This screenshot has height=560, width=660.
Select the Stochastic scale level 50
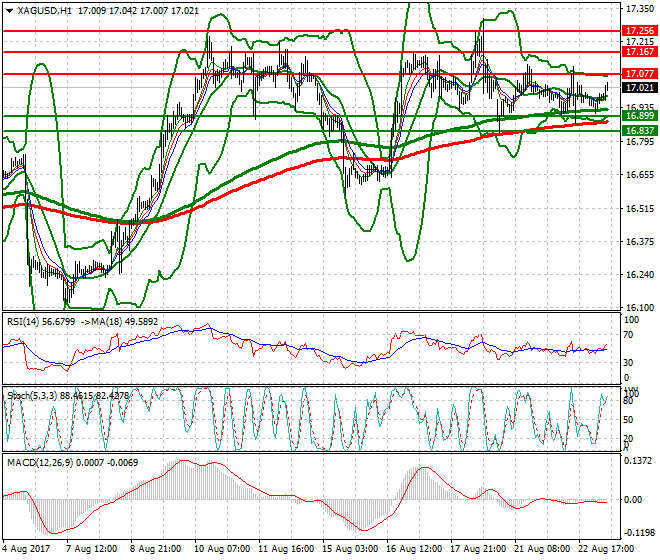point(628,420)
